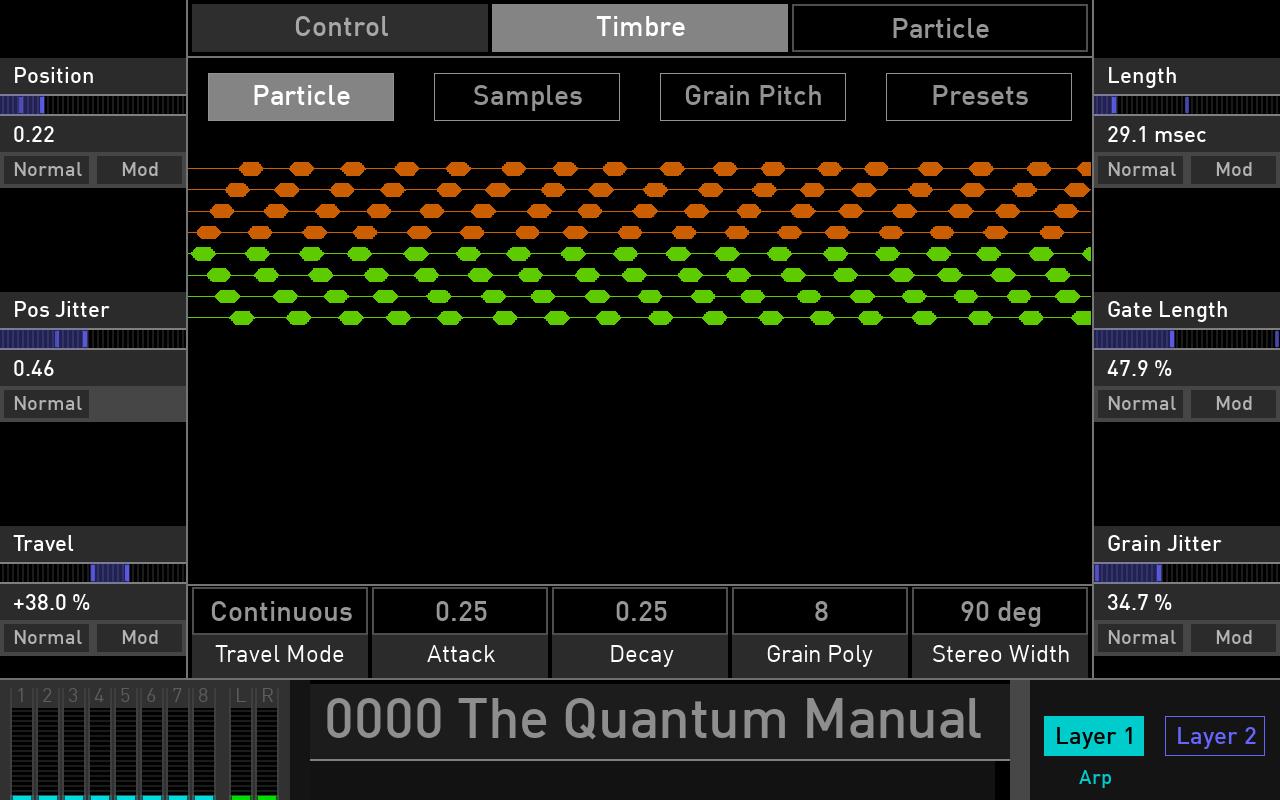1280x800 pixels.
Task: Click the grain particle display area
Action: coord(640,400)
